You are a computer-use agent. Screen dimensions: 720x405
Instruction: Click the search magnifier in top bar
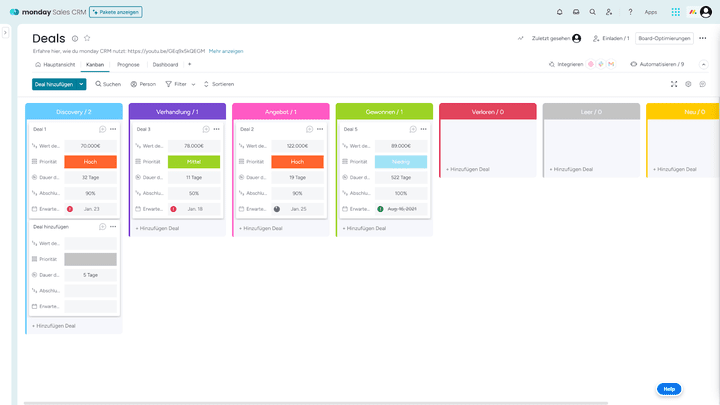pos(592,12)
